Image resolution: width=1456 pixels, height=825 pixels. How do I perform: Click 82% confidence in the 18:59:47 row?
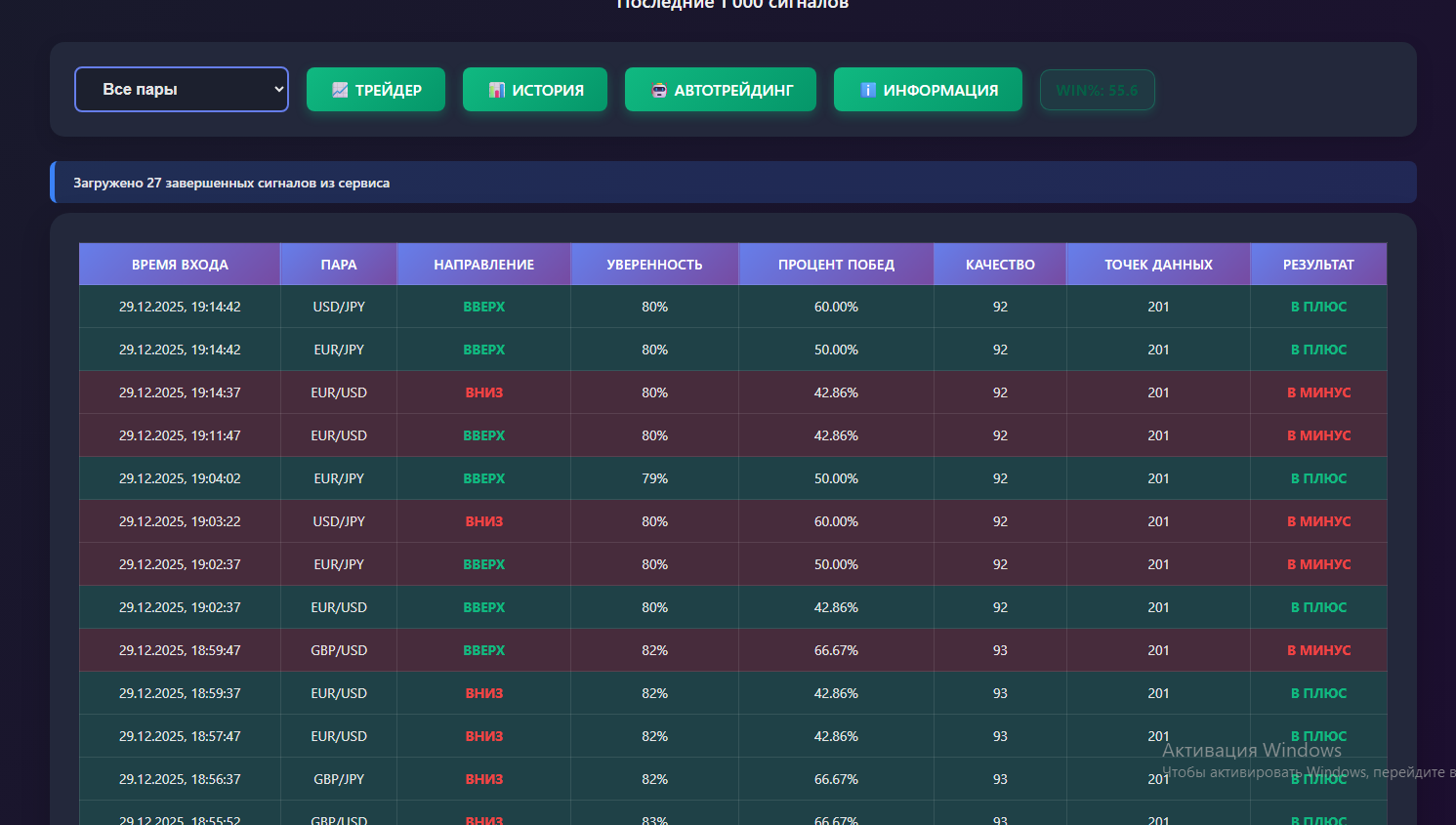(655, 650)
